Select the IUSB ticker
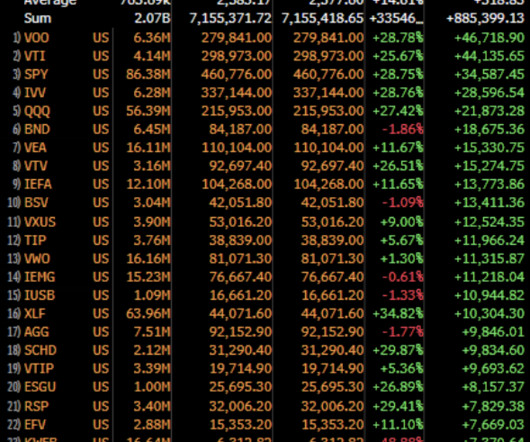The width and height of the screenshot is (530, 442). [x=40, y=295]
